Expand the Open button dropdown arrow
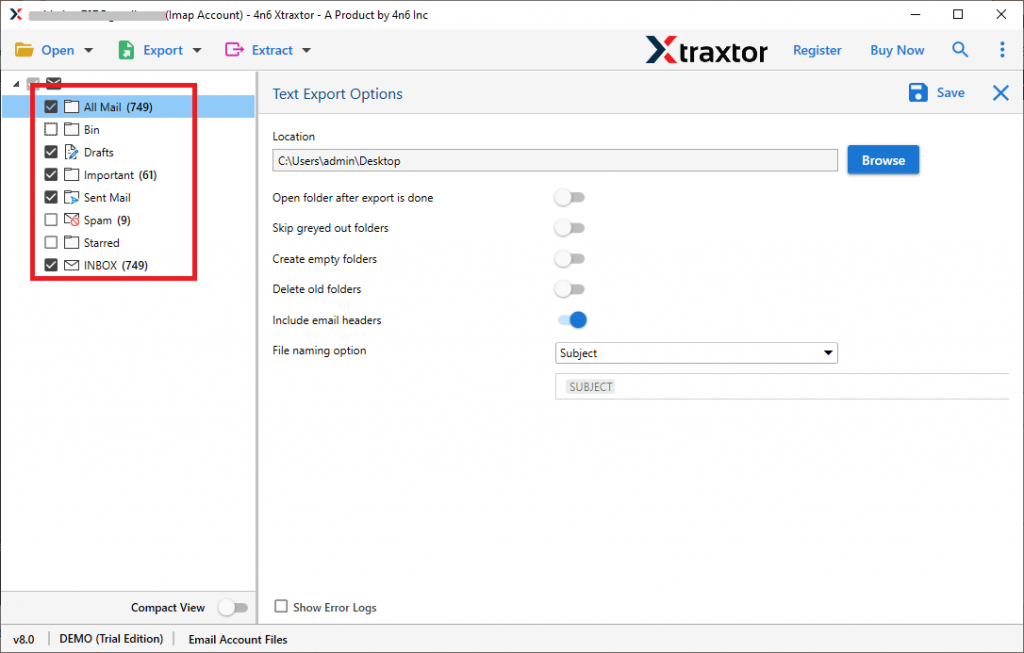 point(88,49)
